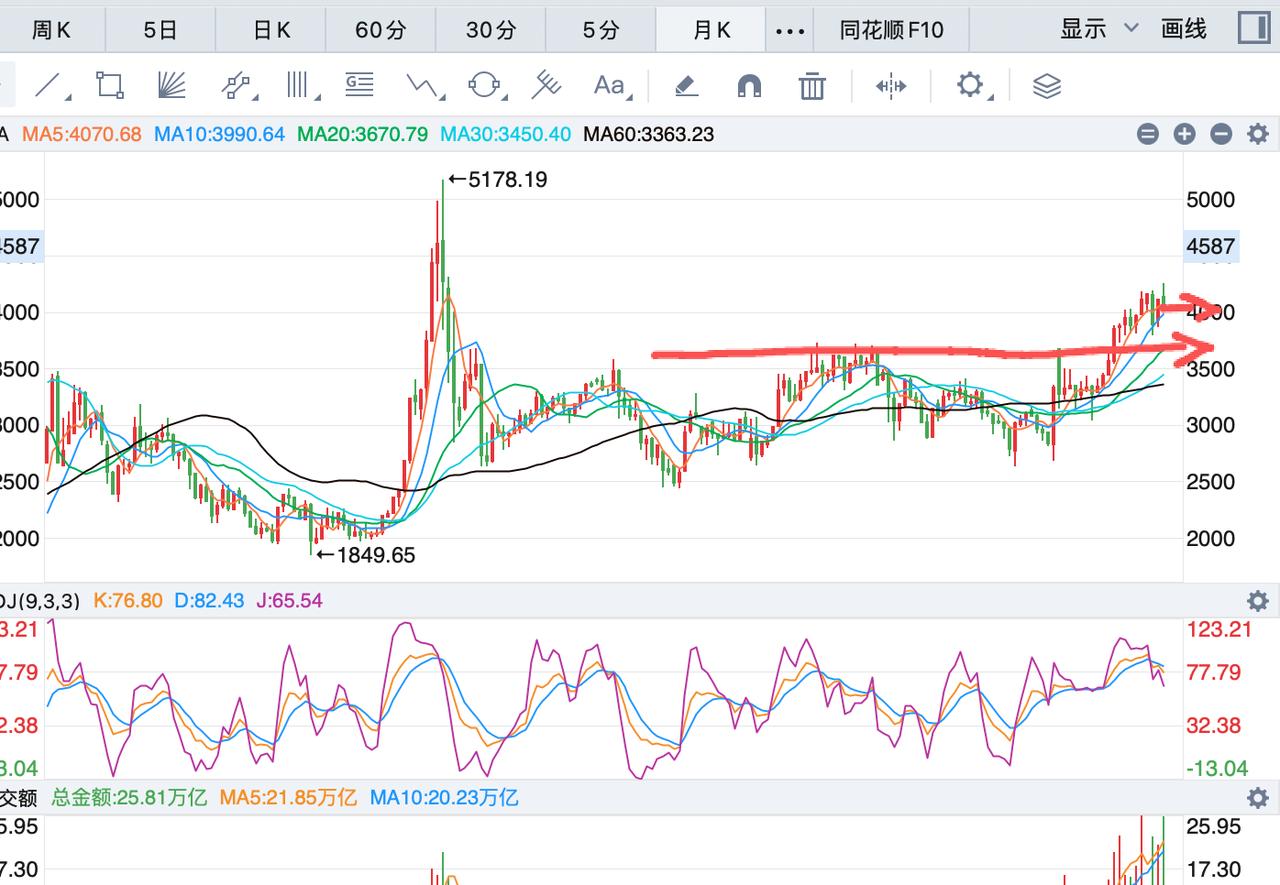The width and height of the screenshot is (1280, 885).
Task: Click MA20:3670.79 label
Action: tap(363, 134)
